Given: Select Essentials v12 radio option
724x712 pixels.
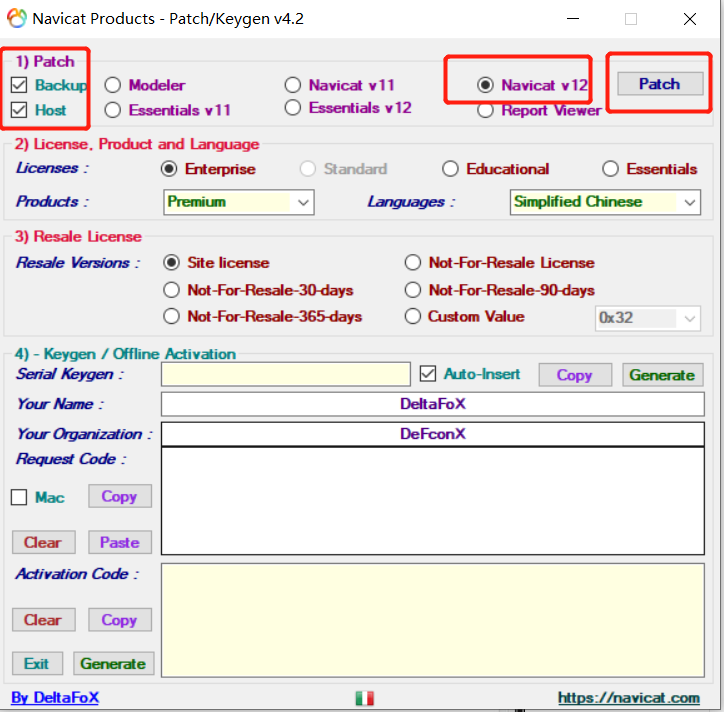Looking at the screenshot, I should 293,108.
